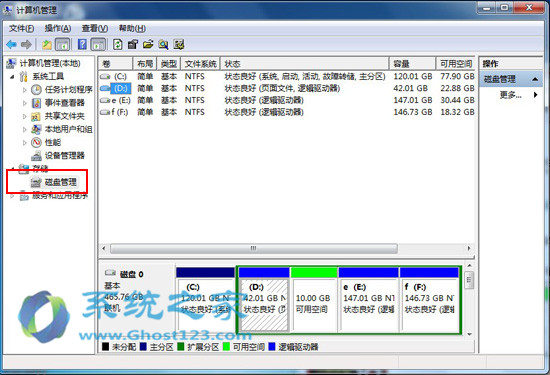
Task: Click the magnifier search toolbar icon
Action: click(x=163, y=45)
